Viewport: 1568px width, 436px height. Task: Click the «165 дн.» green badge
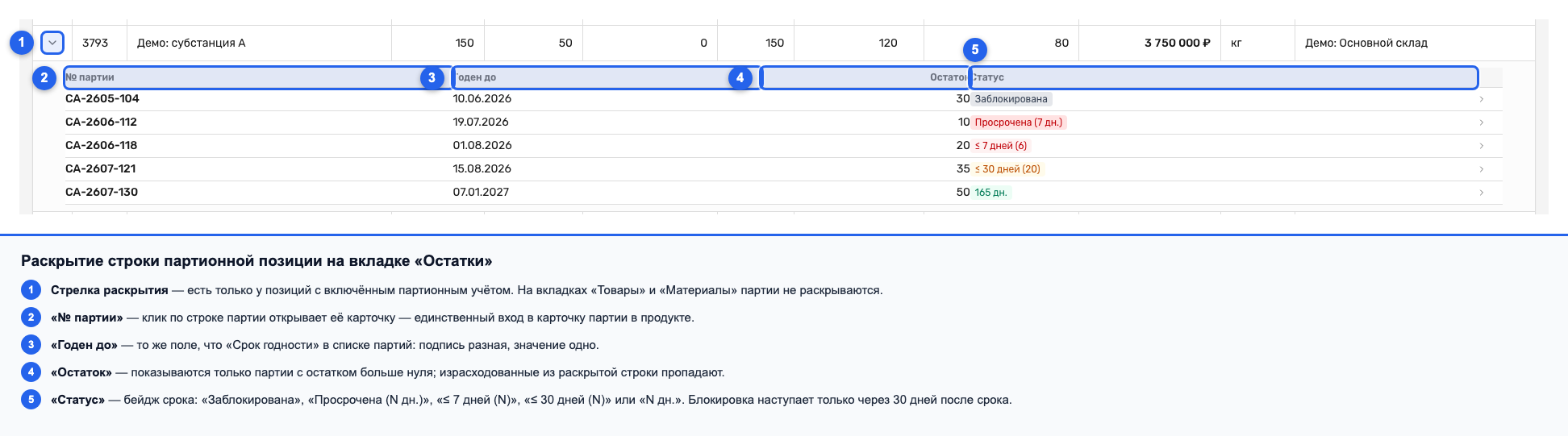991,193
